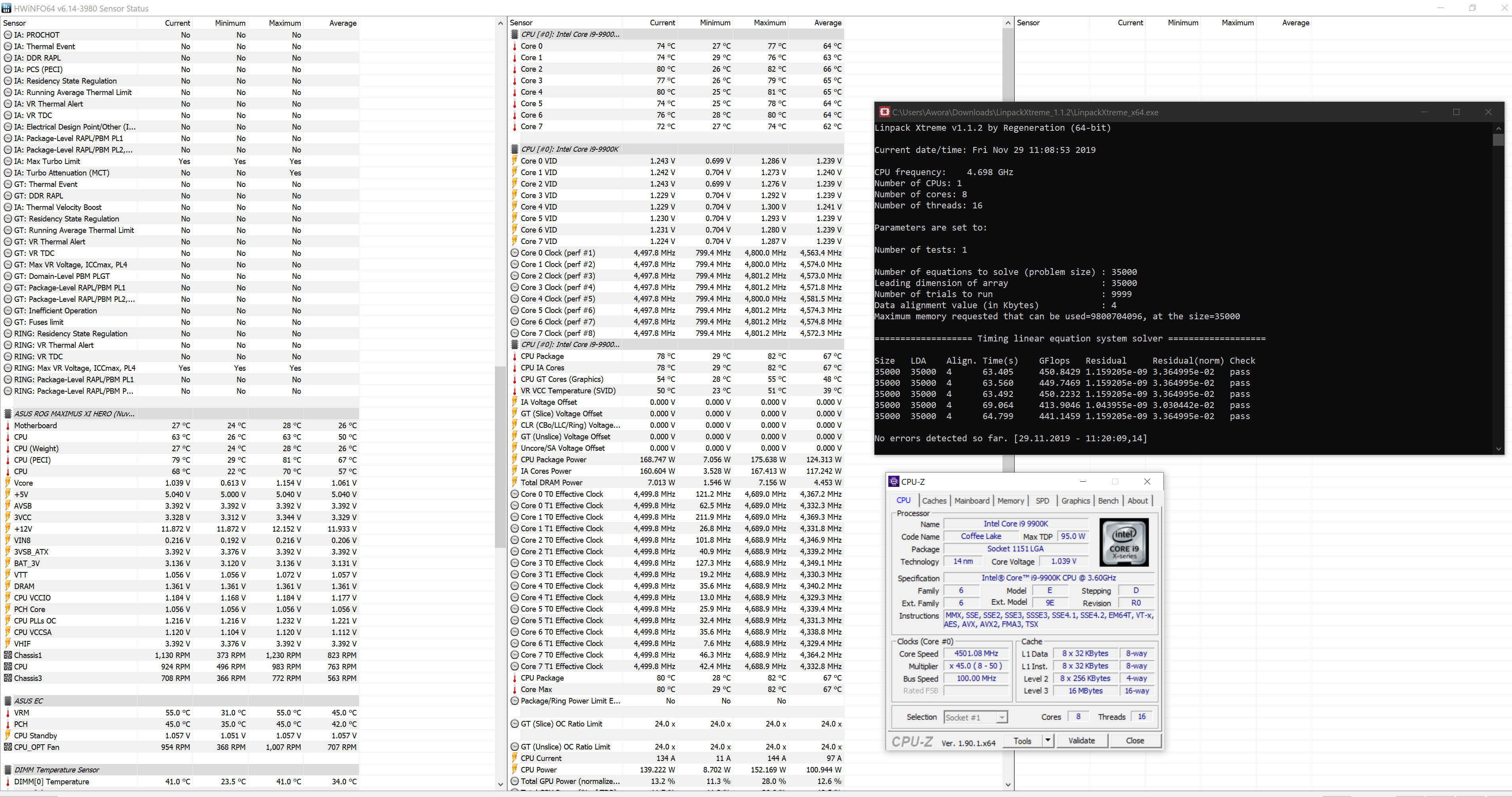Switch to the Bench tab in CPU-Z
The width and height of the screenshot is (1512, 797).
(x=1107, y=501)
